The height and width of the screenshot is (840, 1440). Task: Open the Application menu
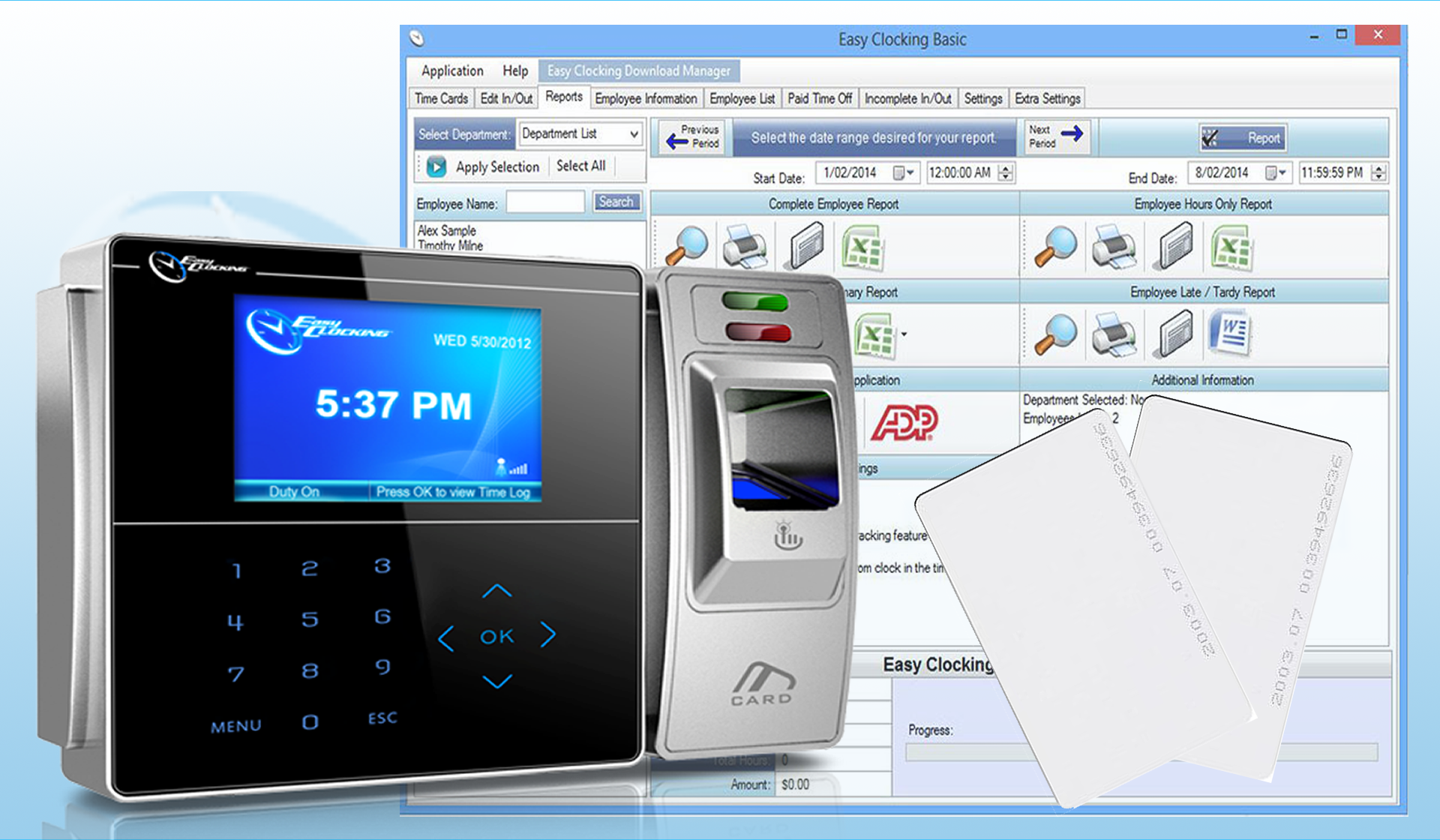[451, 70]
